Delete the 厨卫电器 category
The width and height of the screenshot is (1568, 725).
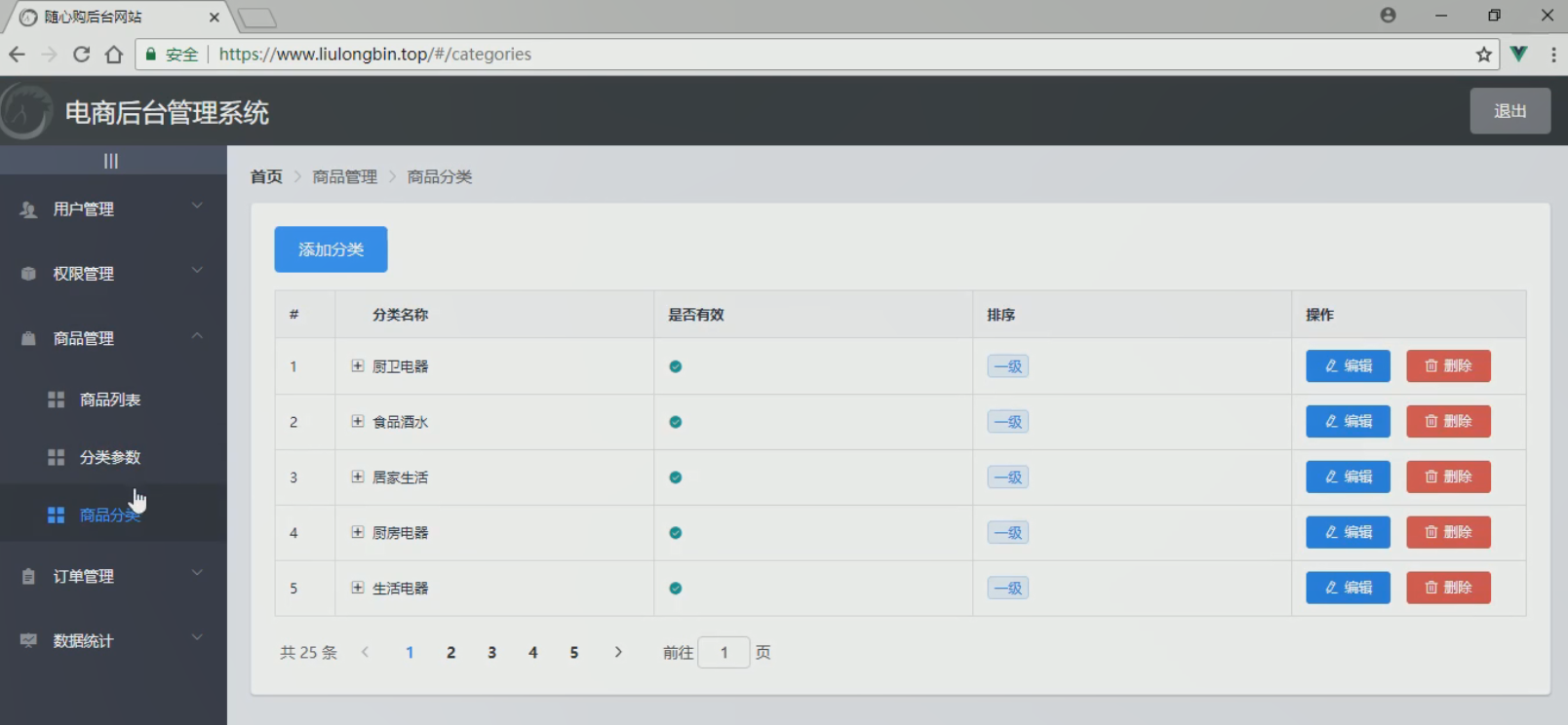1448,366
